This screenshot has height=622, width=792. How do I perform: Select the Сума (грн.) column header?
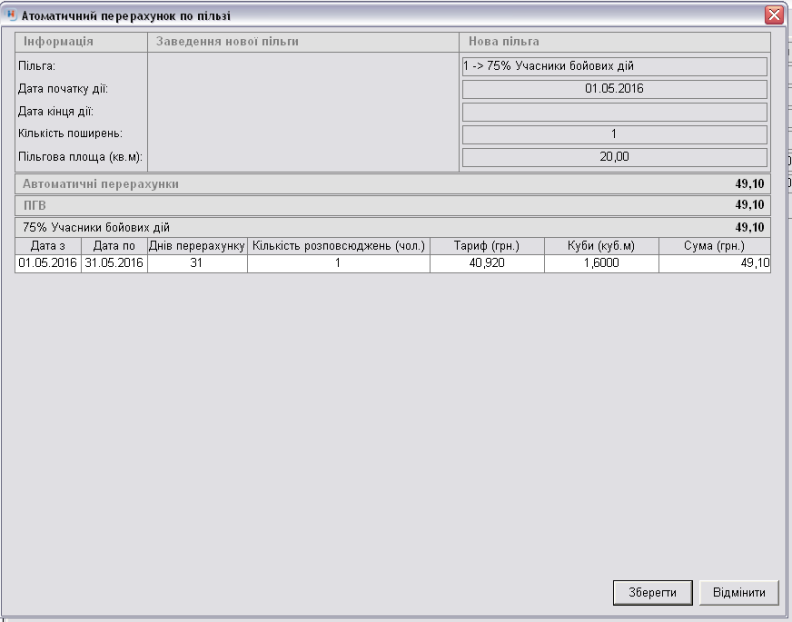pos(713,245)
